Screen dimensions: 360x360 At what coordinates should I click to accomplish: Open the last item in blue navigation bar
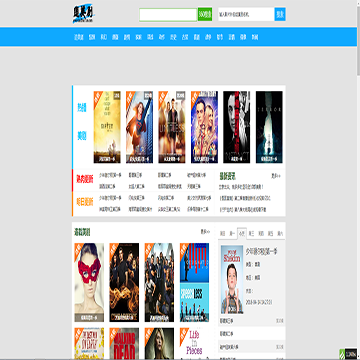[x=255, y=37]
